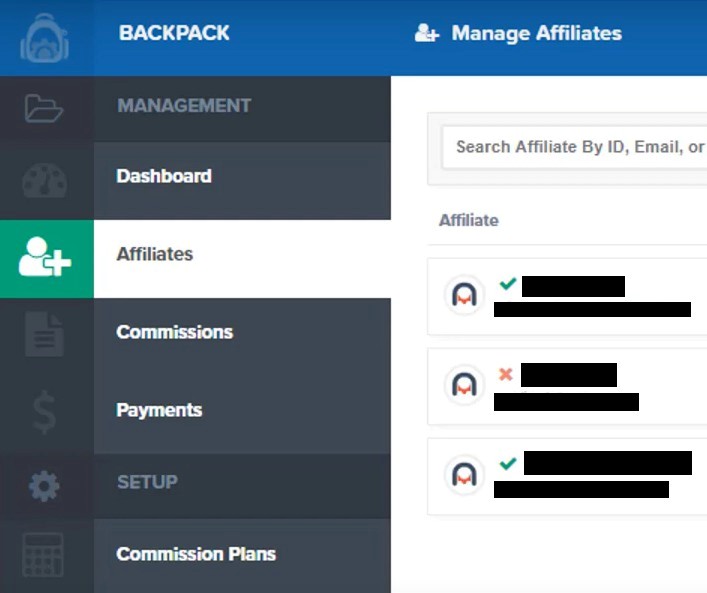Click the dashboard gauge icon
The height and width of the screenshot is (593, 707).
coord(45,181)
